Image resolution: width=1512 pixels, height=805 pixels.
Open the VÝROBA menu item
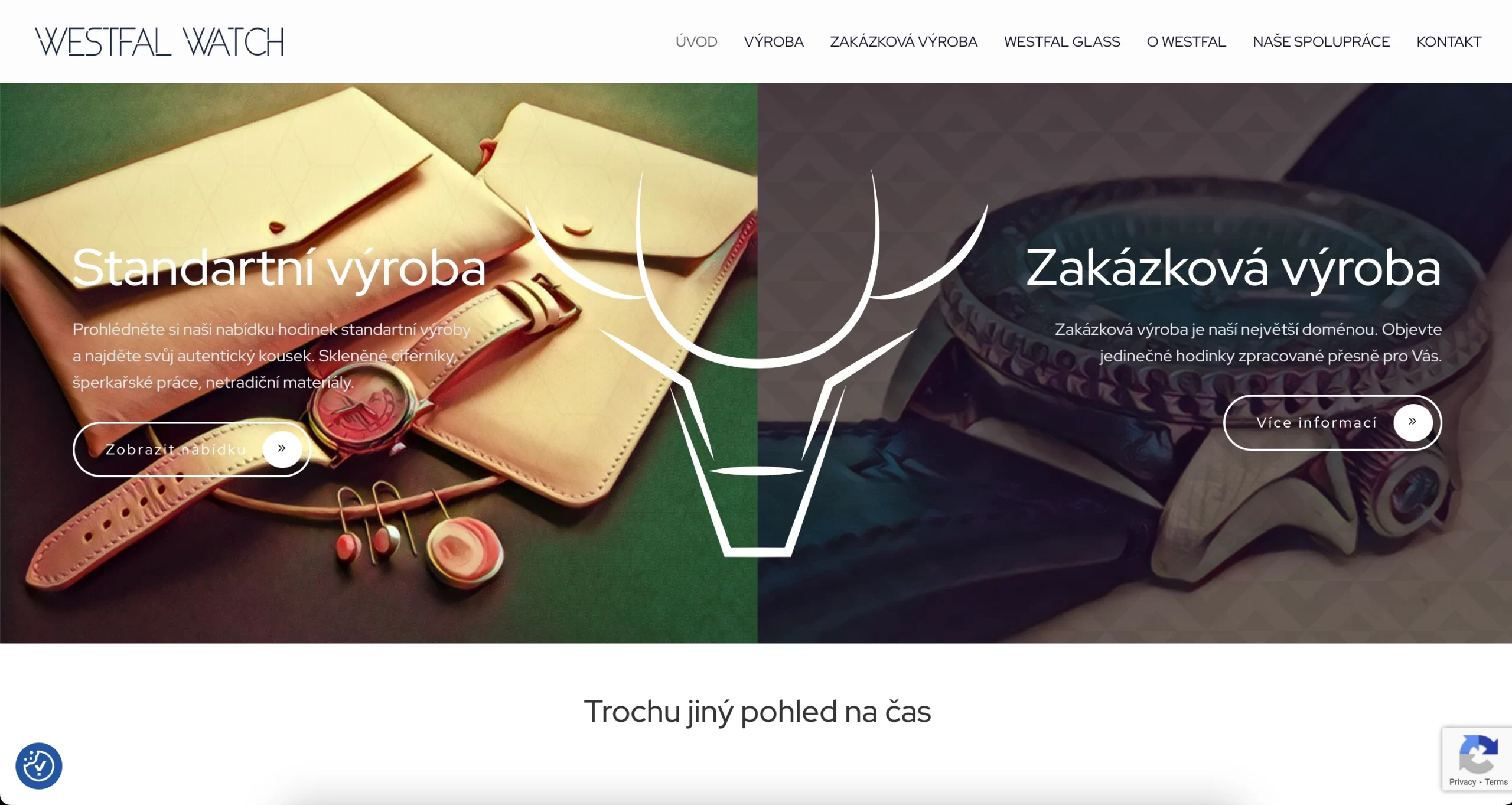point(773,41)
